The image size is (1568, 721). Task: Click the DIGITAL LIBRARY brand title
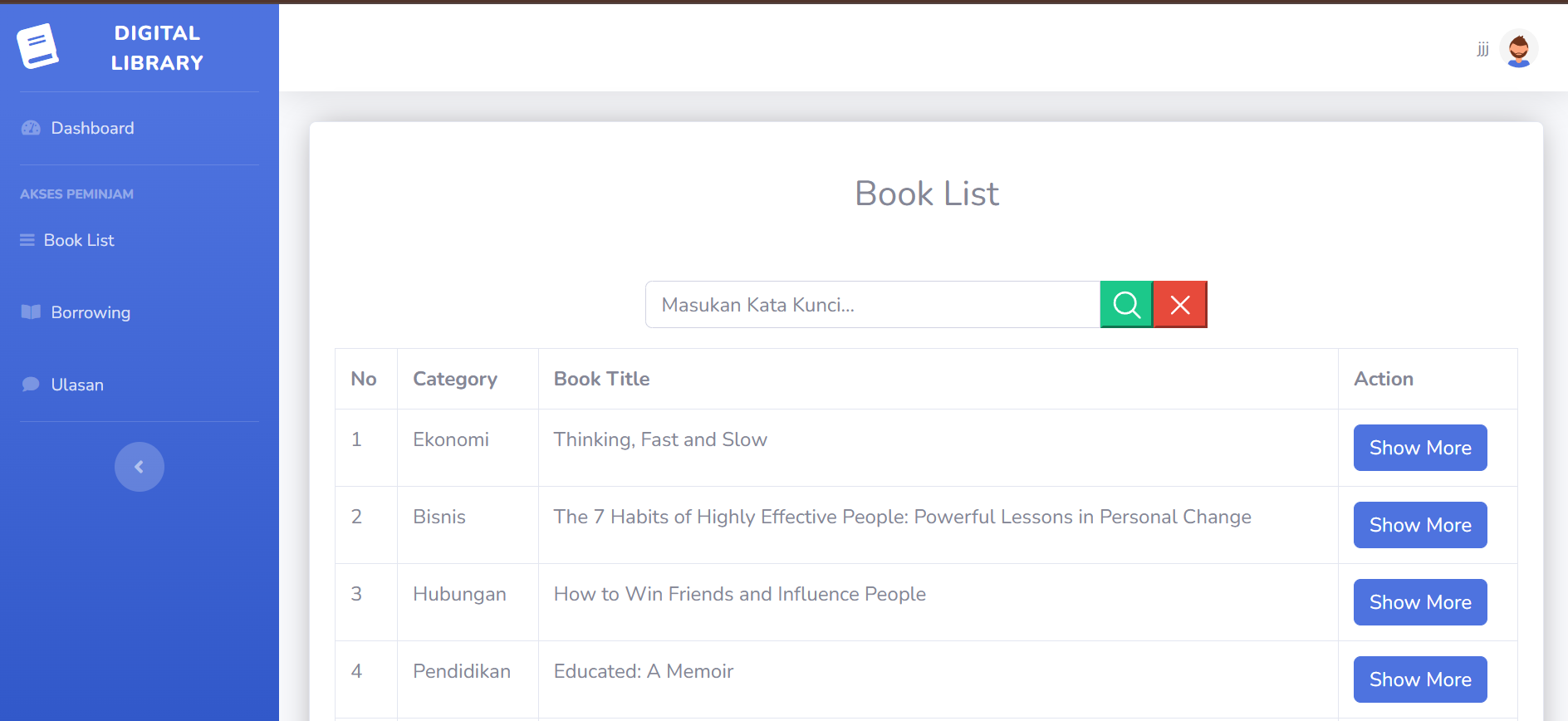157,47
